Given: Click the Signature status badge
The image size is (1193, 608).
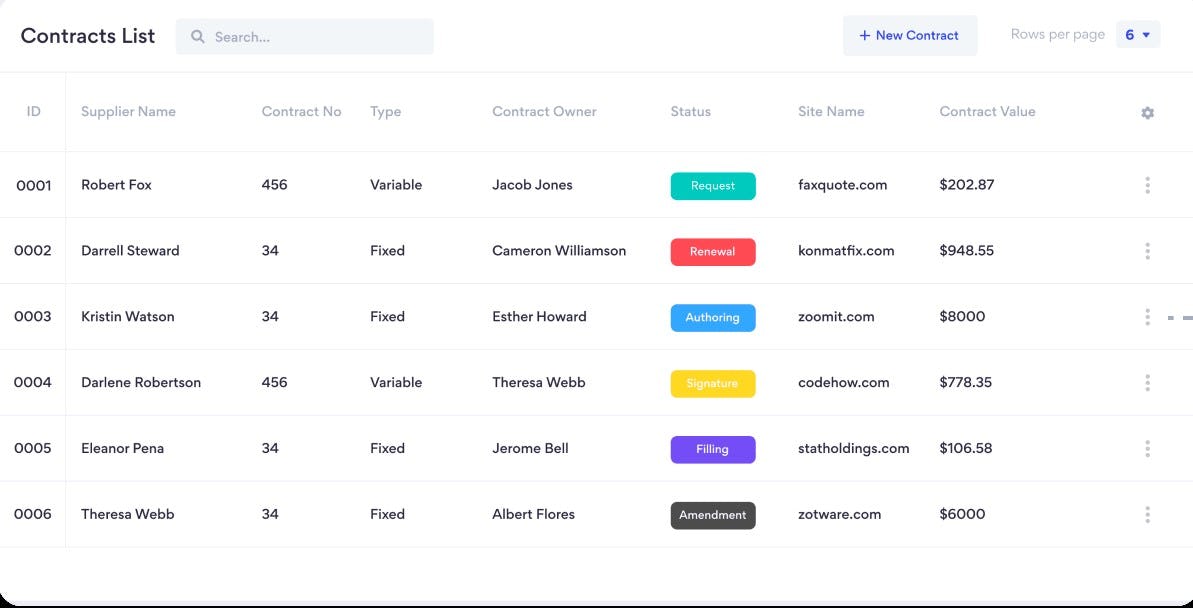Looking at the screenshot, I should pos(713,383).
